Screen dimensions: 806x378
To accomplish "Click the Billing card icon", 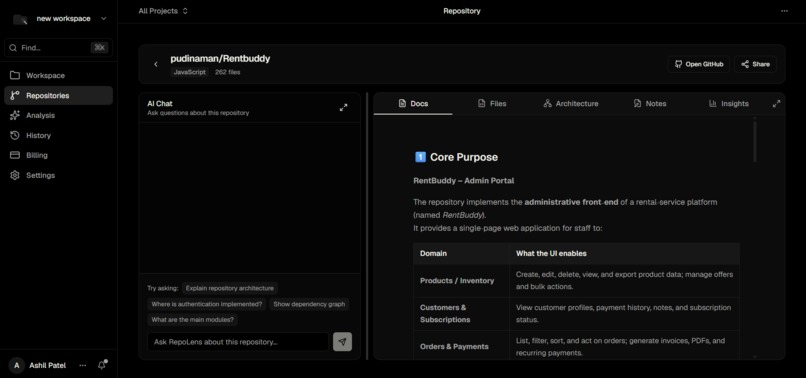I will click(x=15, y=155).
